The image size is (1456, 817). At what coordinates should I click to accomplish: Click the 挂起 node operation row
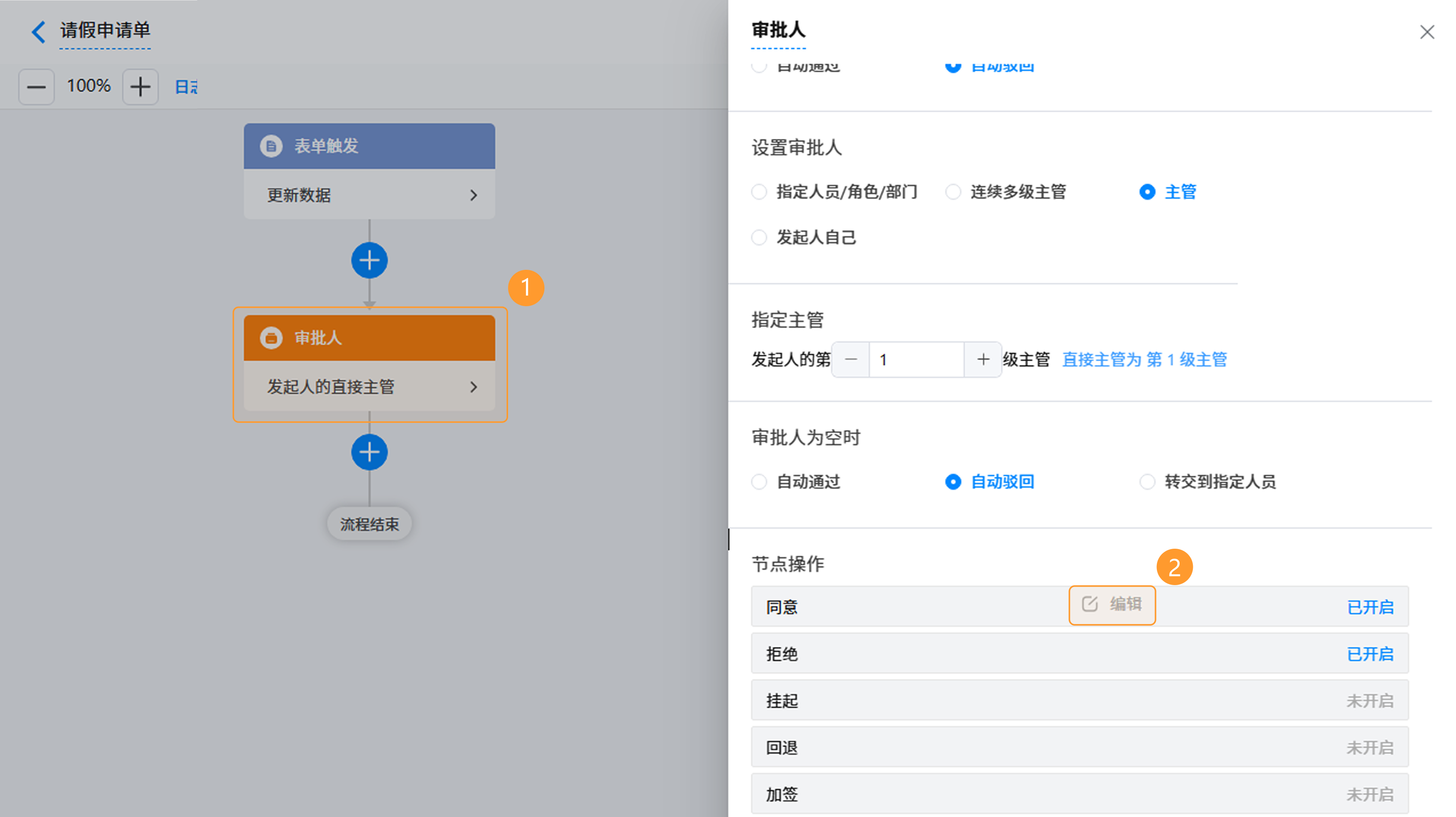[x=1079, y=701]
